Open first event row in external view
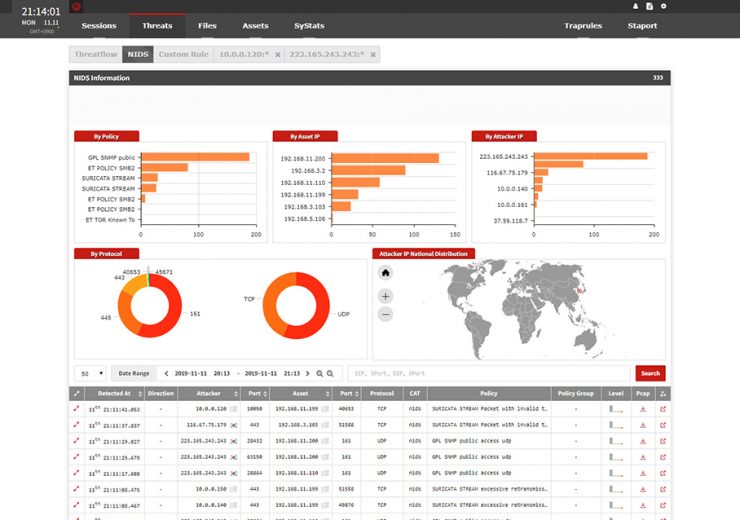Image resolution: width=740 pixels, height=520 pixels. pyautogui.click(x=662, y=409)
